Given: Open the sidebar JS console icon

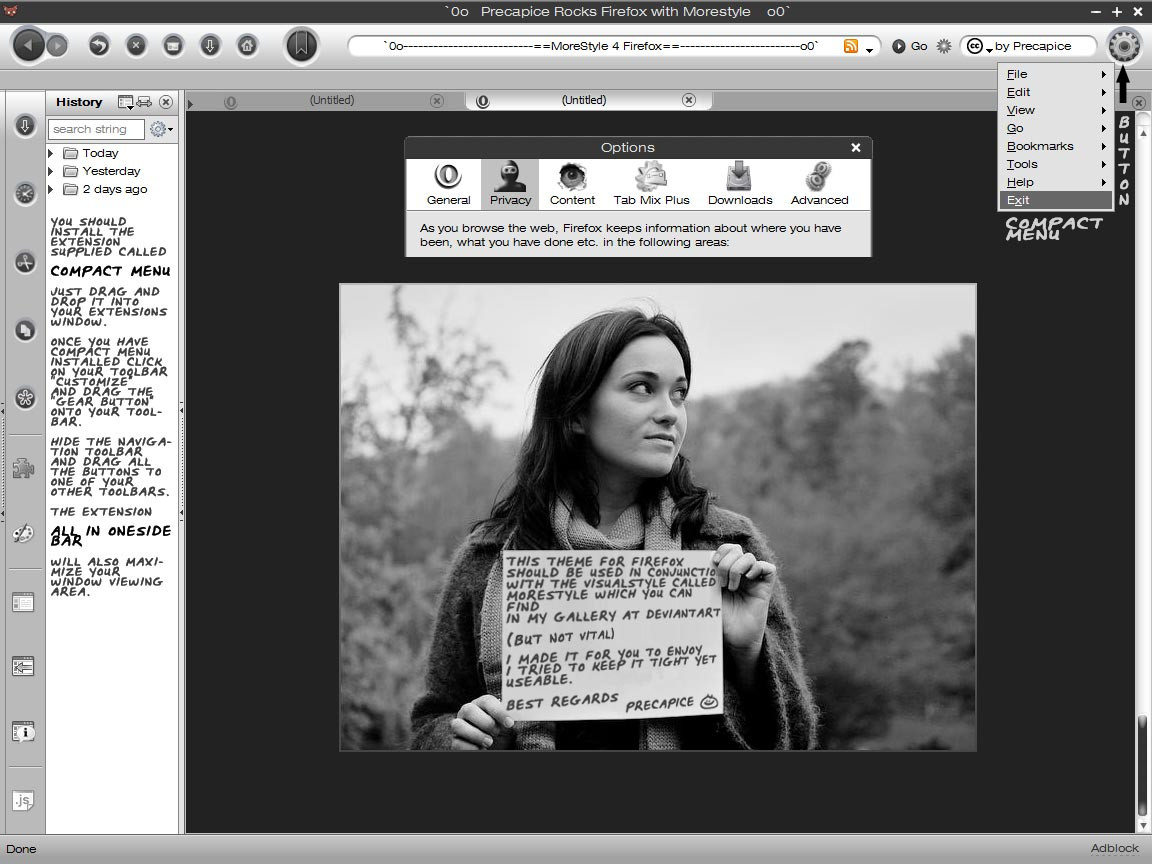Looking at the screenshot, I should [x=24, y=800].
